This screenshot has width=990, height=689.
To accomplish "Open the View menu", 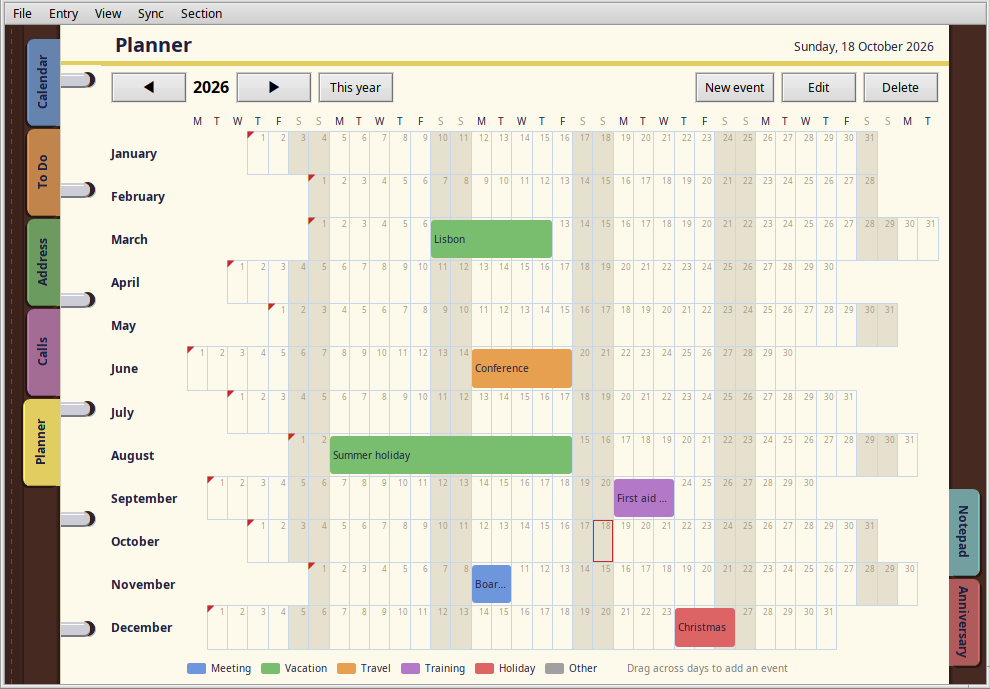I will pos(108,13).
